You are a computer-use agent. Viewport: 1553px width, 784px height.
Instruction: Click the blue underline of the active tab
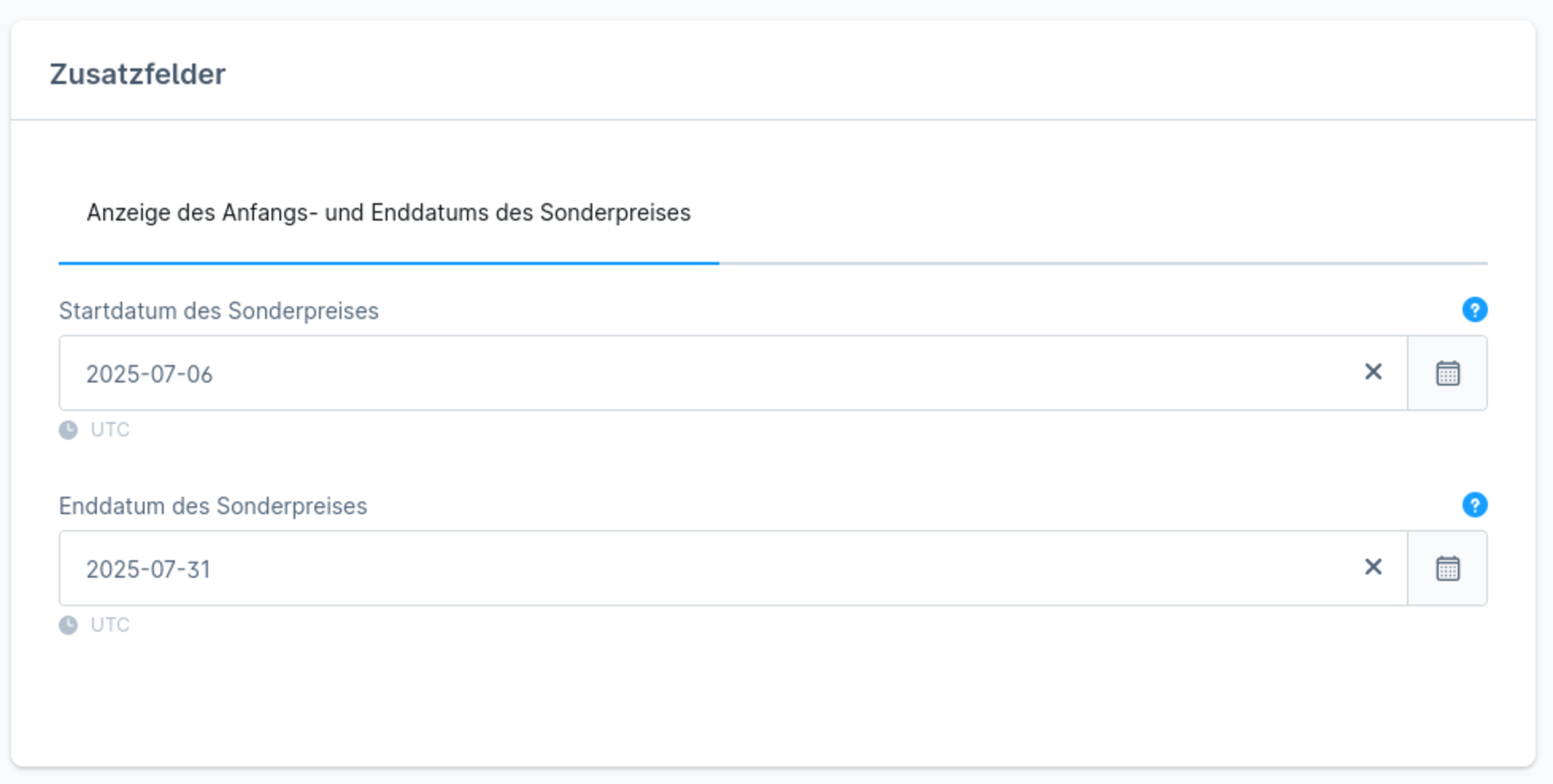coord(389,263)
